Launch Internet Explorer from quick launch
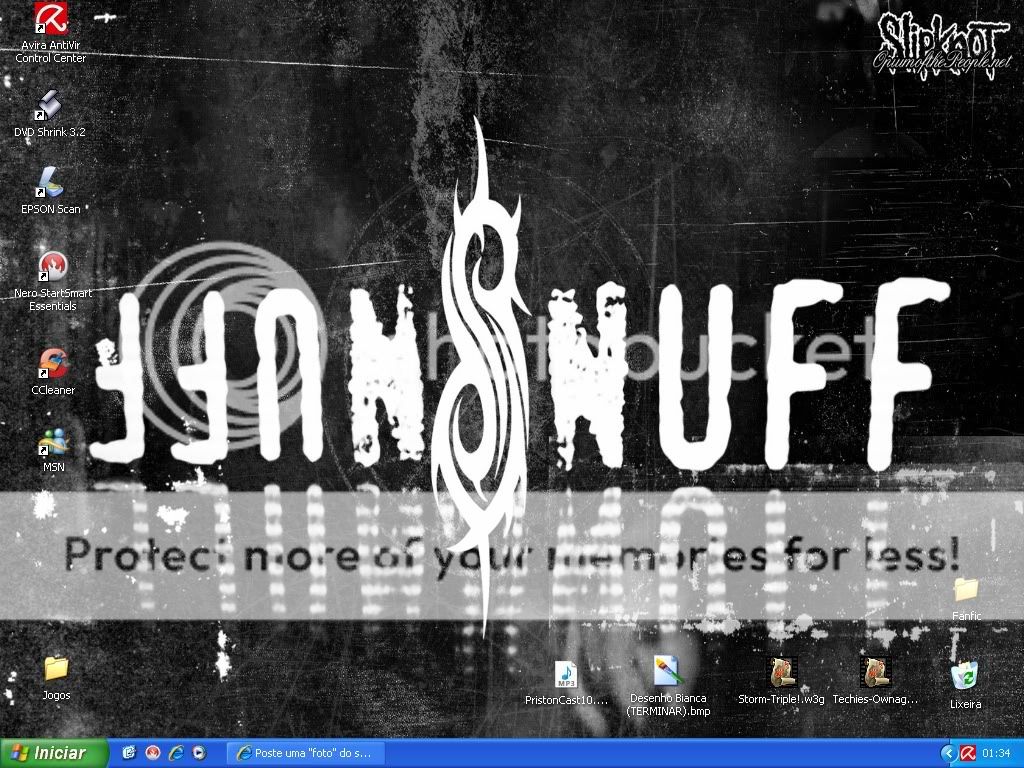 (x=175, y=753)
